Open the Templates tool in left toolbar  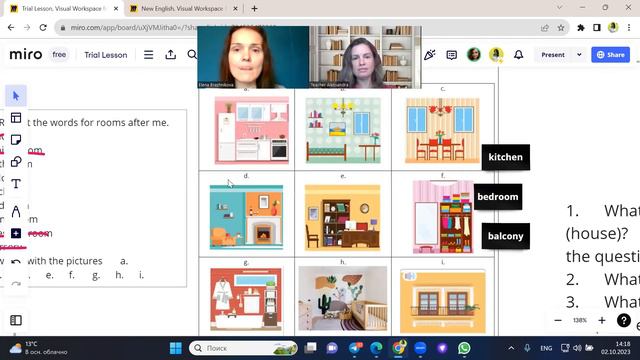[x=16, y=118]
